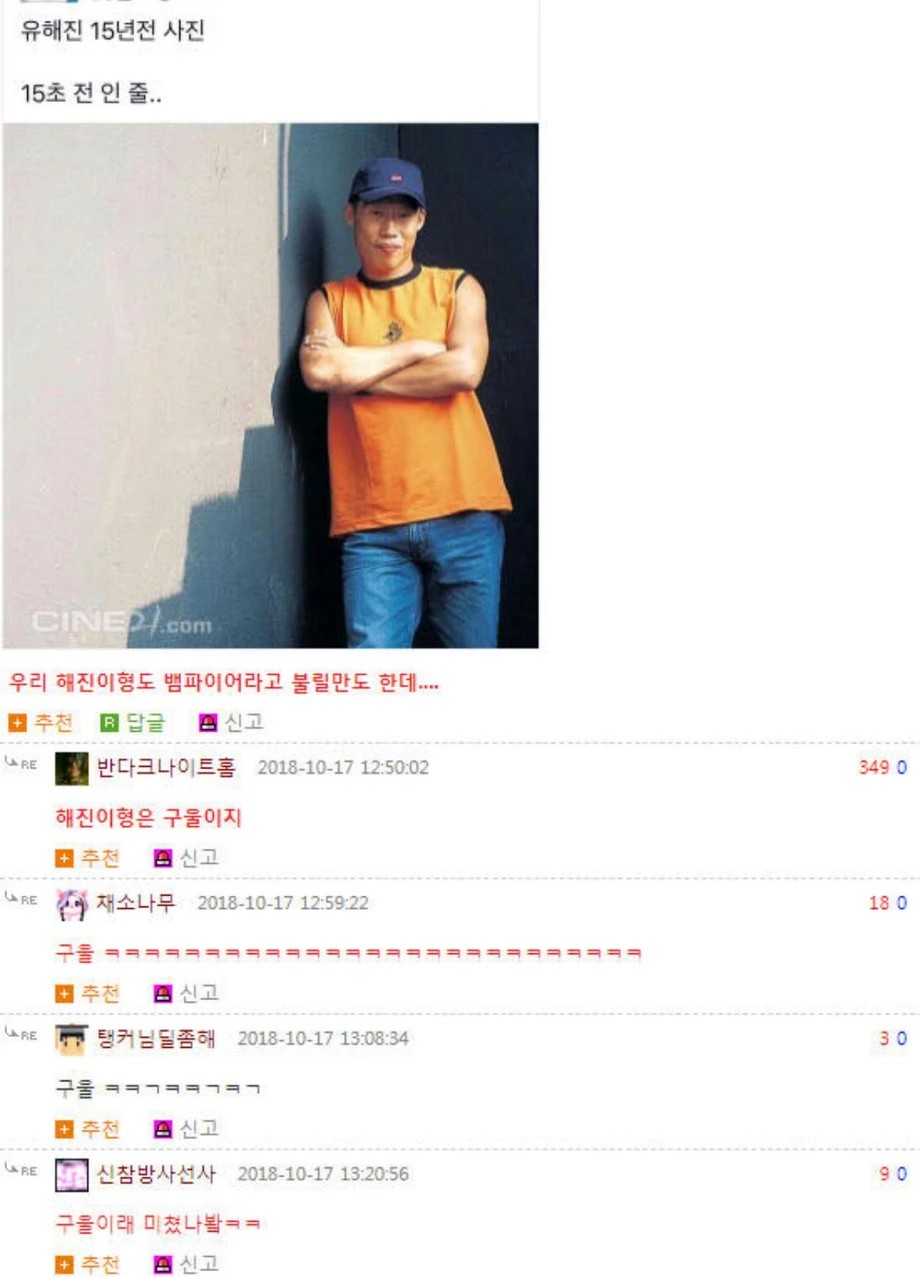The height and width of the screenshot is (1277, 920).
Task: Click the 신고 report siren icon under the main post
Action: (207, 722)
